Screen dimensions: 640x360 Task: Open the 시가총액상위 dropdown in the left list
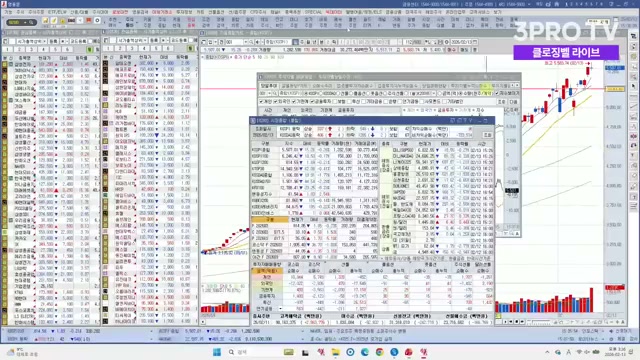click(x=44, y=41)
